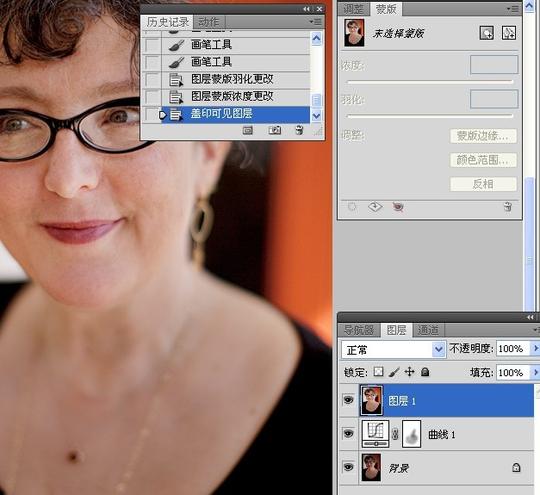Click the 反相 button
This screenshot has width=540, height=495.
(x=483, y=184)
